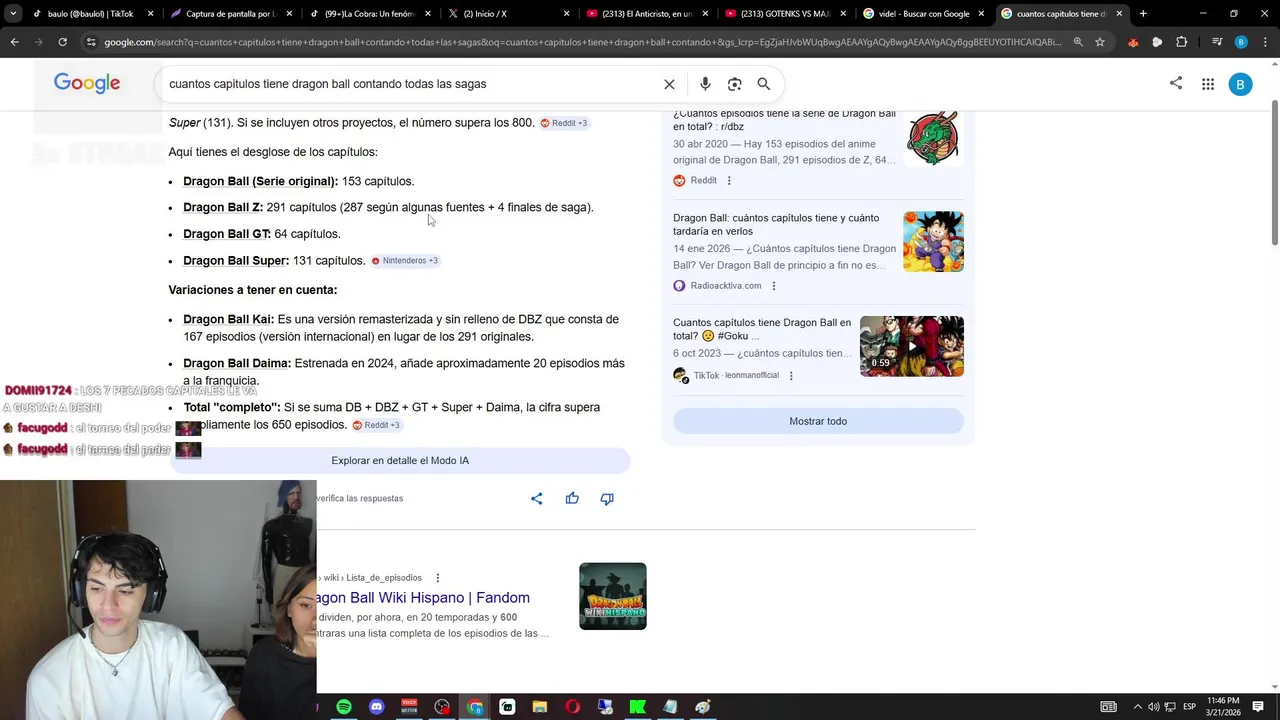Click the Dragon Ball Daima link
Viewport: 1280px width, 720px height.
tap(237, 363)
